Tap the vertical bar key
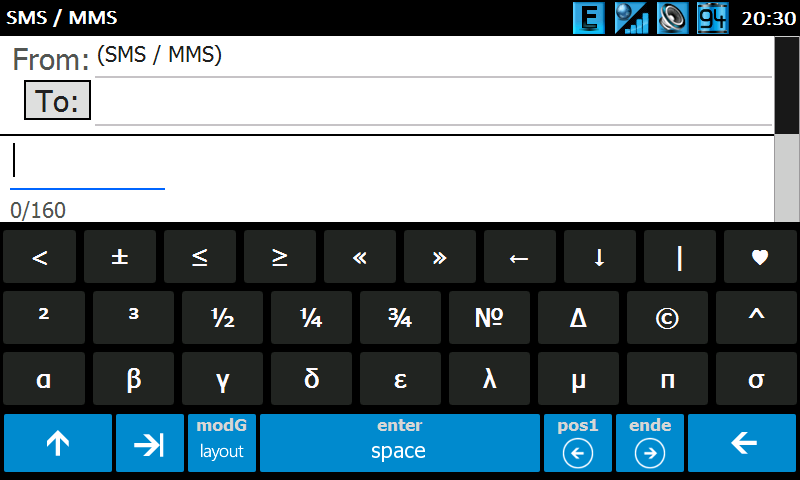The image size is (800, 480). click(680, 257)
